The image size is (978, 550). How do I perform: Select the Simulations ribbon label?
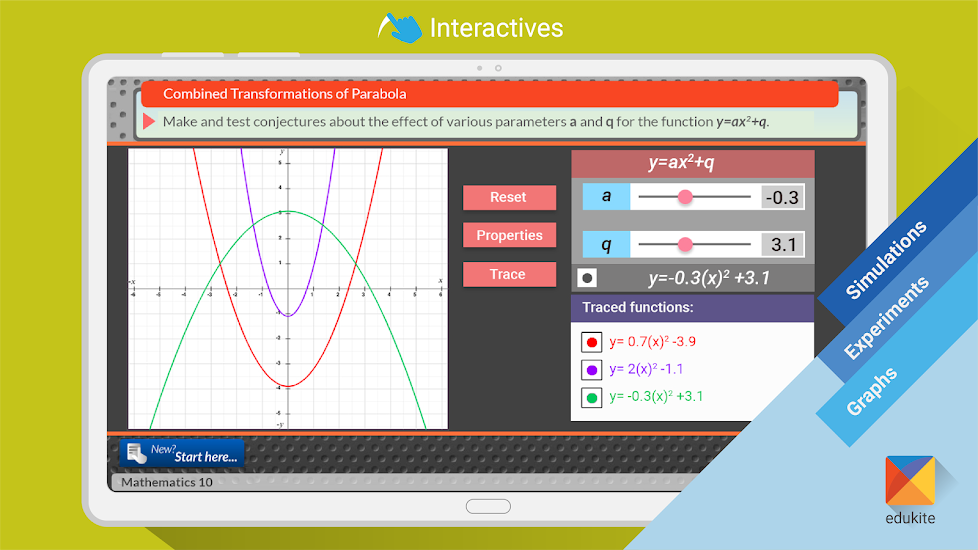coord(886,260)
